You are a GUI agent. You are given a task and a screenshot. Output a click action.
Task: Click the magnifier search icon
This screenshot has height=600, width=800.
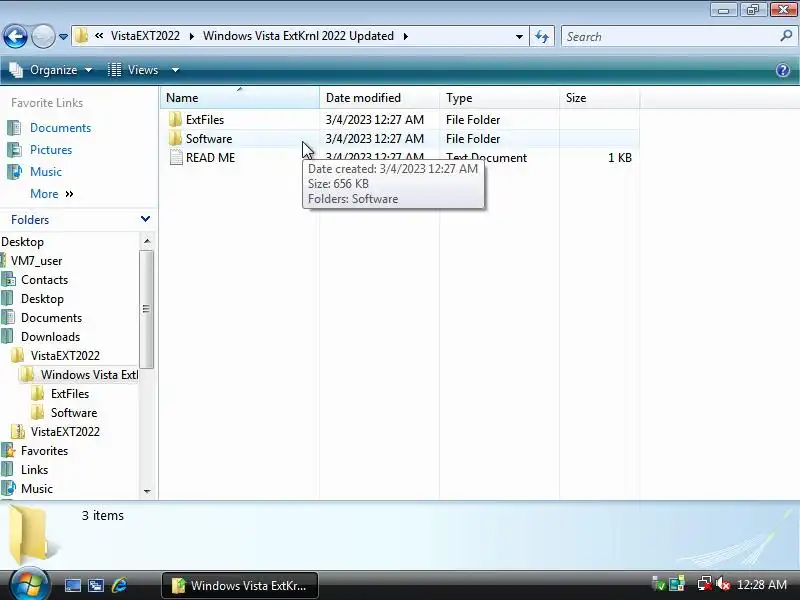tap(786, 36)
